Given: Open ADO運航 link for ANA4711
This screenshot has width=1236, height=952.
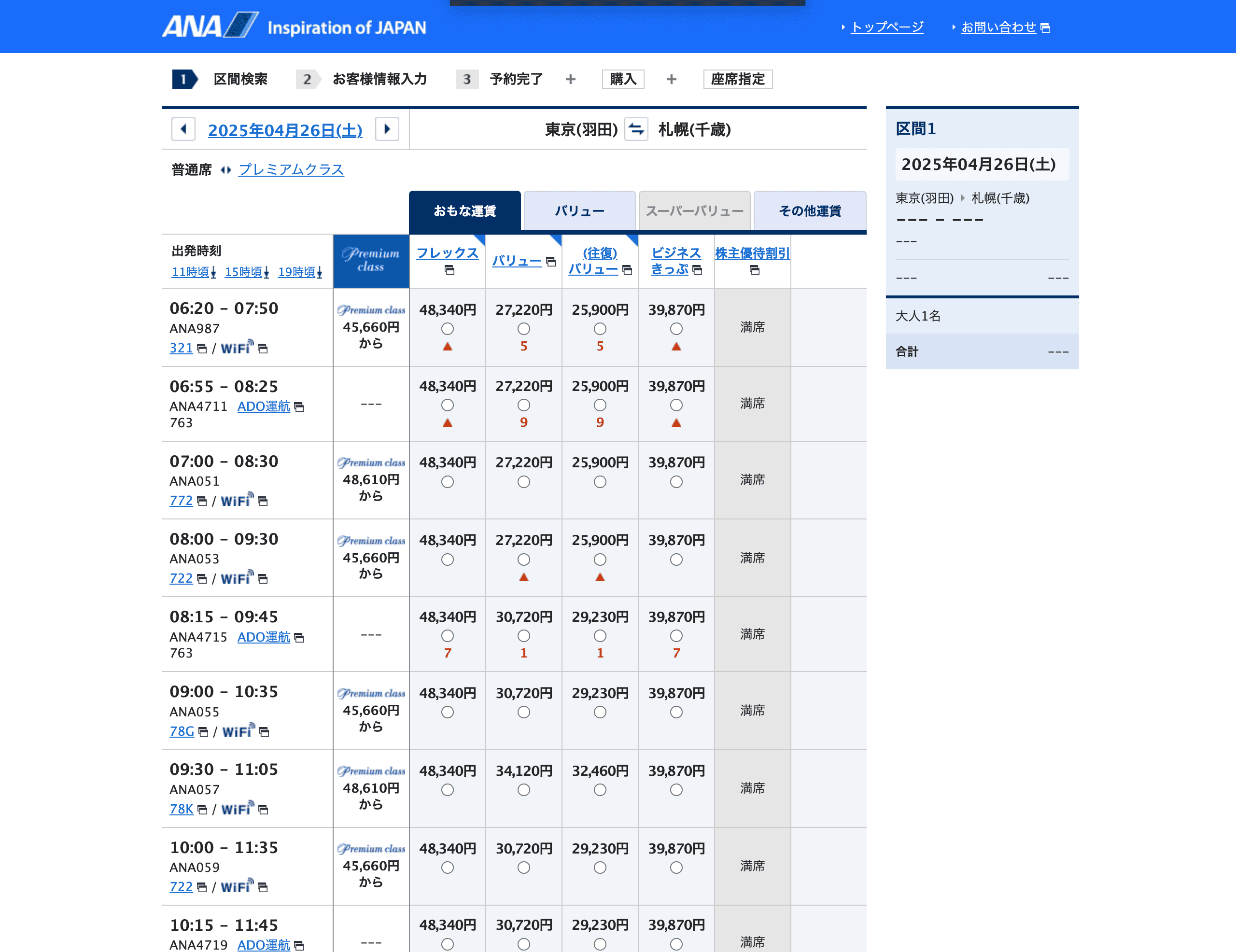Looking at the screenshot, I should [263, 406].
